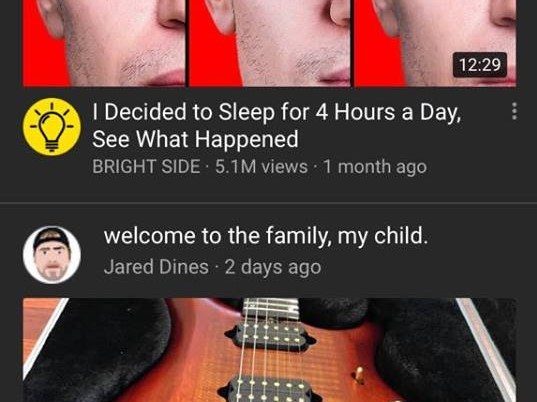537x402 pixels.
Task: Tap Jared Dines' cartoon profile avatar
Action: tap(52, 255)
